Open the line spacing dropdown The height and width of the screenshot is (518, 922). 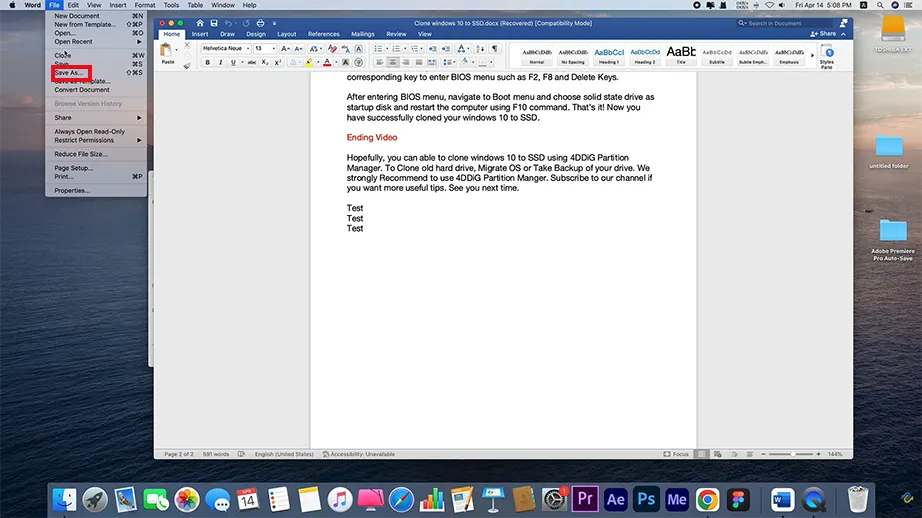[x=449, y=62]
